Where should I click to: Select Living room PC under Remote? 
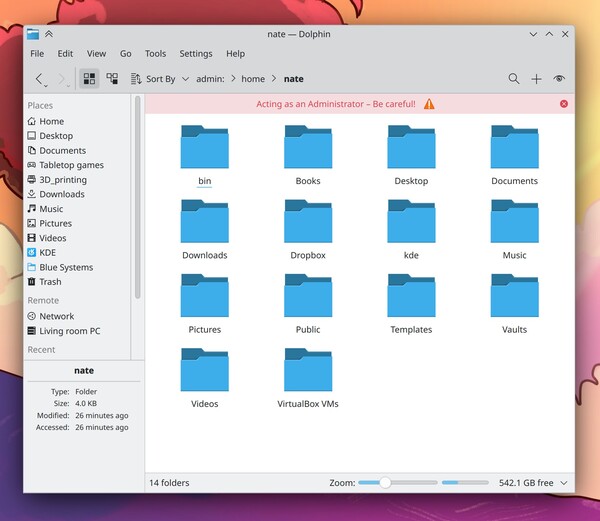[69, 331]
